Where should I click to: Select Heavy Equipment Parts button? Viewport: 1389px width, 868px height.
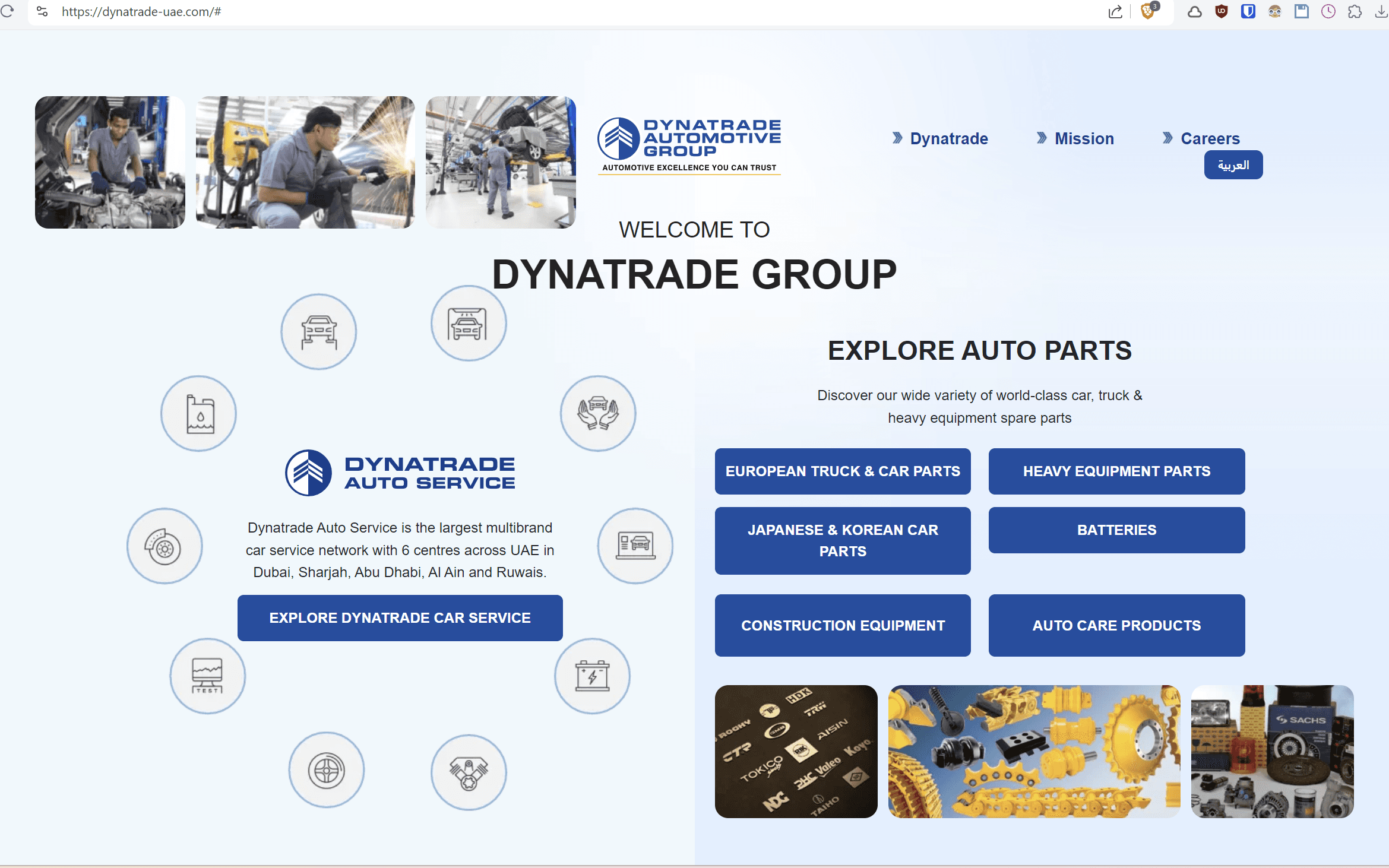point(1116,471)
